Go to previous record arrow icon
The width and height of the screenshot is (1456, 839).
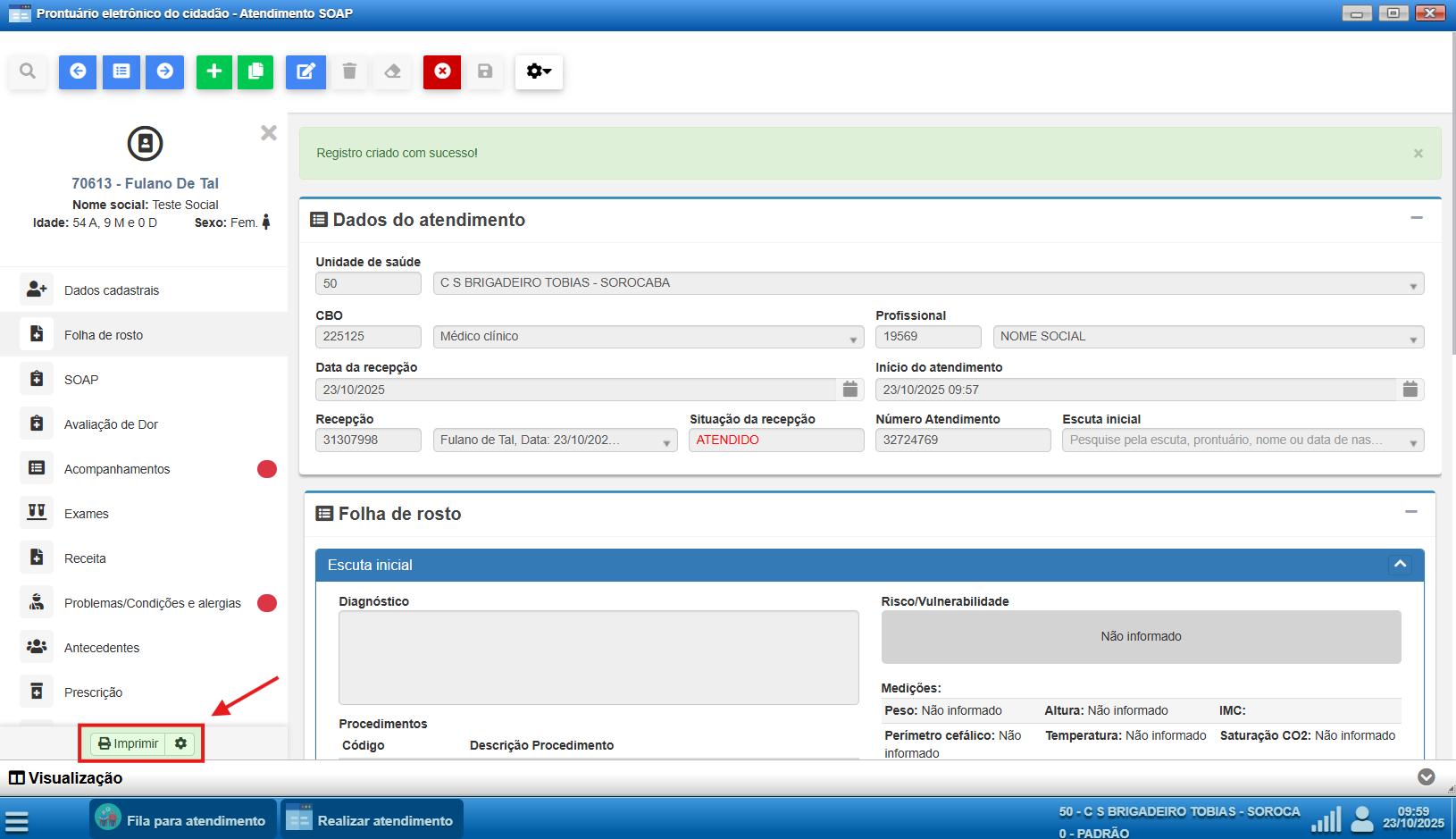78,71
